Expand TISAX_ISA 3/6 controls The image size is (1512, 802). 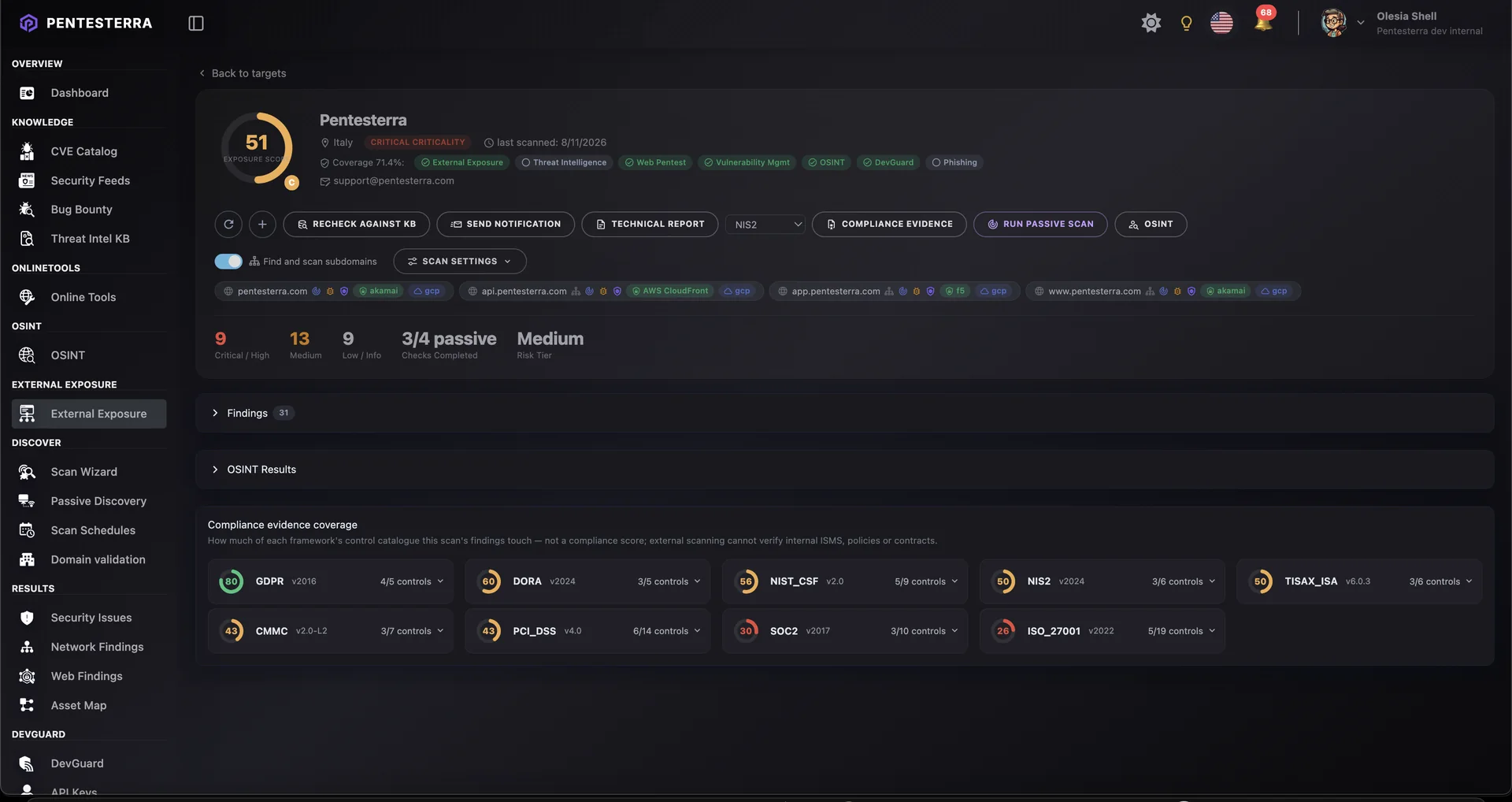click(1440, 582)
